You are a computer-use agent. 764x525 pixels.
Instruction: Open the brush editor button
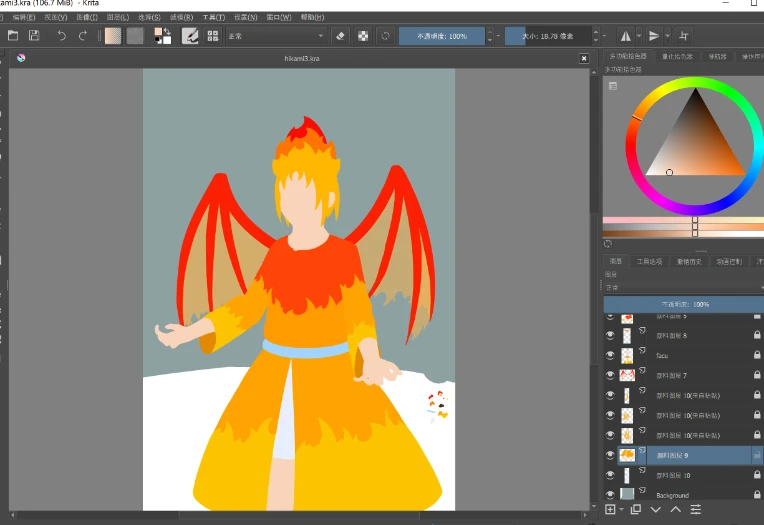coord(190,36)
